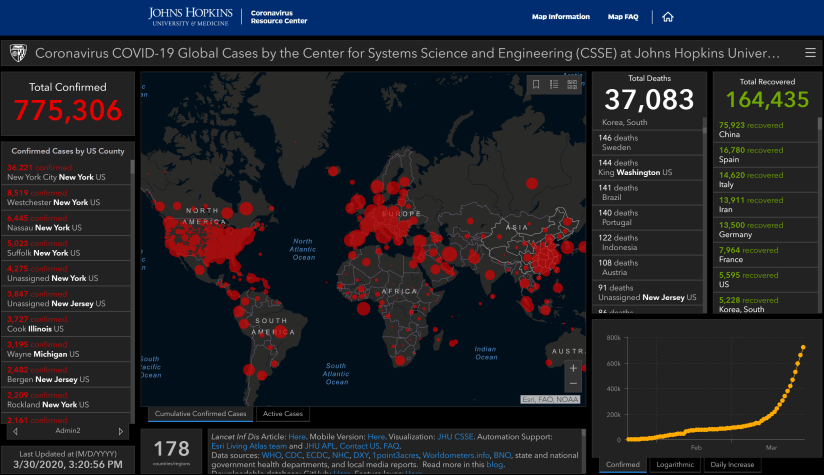
Task: Zoom in on the map
Action: tap(573, 368)
